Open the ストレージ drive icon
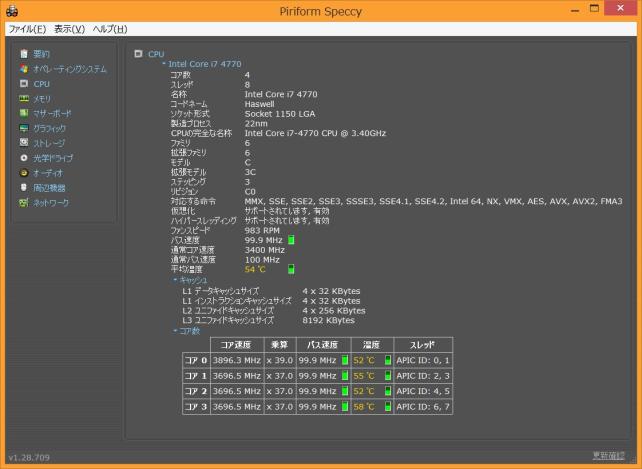Viewport: 642px width, 469px height. click(x=23, y=143)
